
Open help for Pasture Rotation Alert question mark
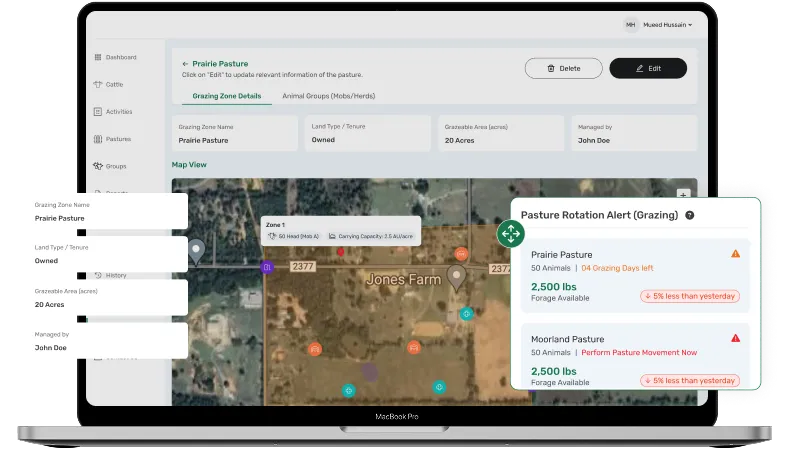tap(690, 215)
